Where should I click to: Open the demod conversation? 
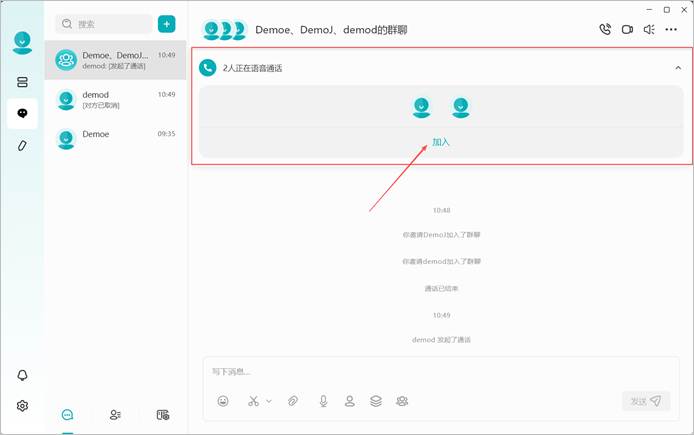tap(116, 100)
